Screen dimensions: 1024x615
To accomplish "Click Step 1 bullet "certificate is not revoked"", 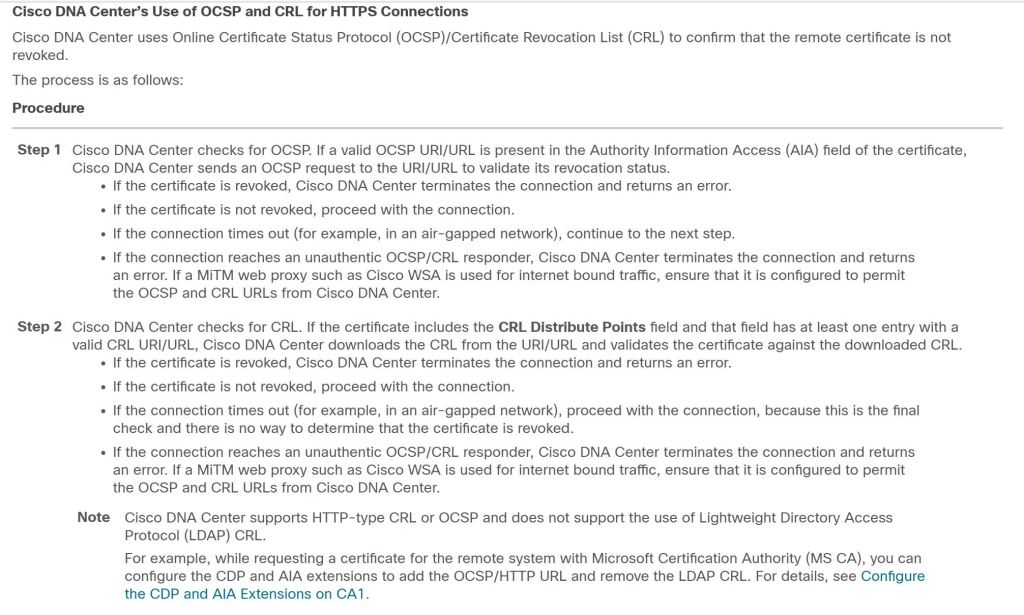I will [313, 210].
